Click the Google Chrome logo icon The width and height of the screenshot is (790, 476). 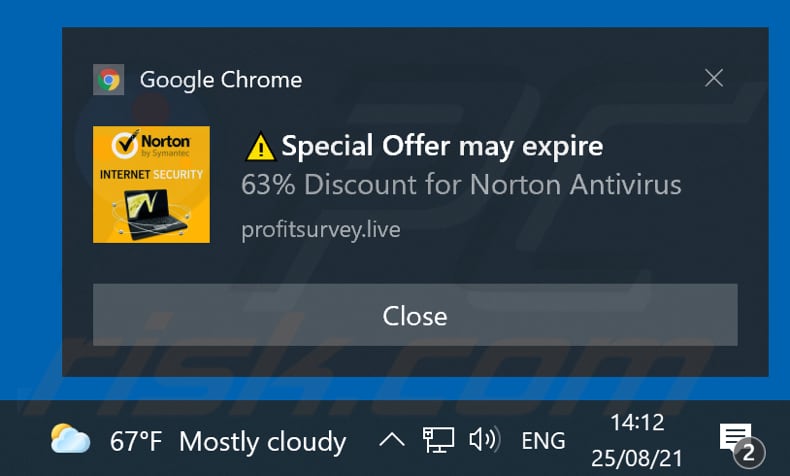coord(108,80)
